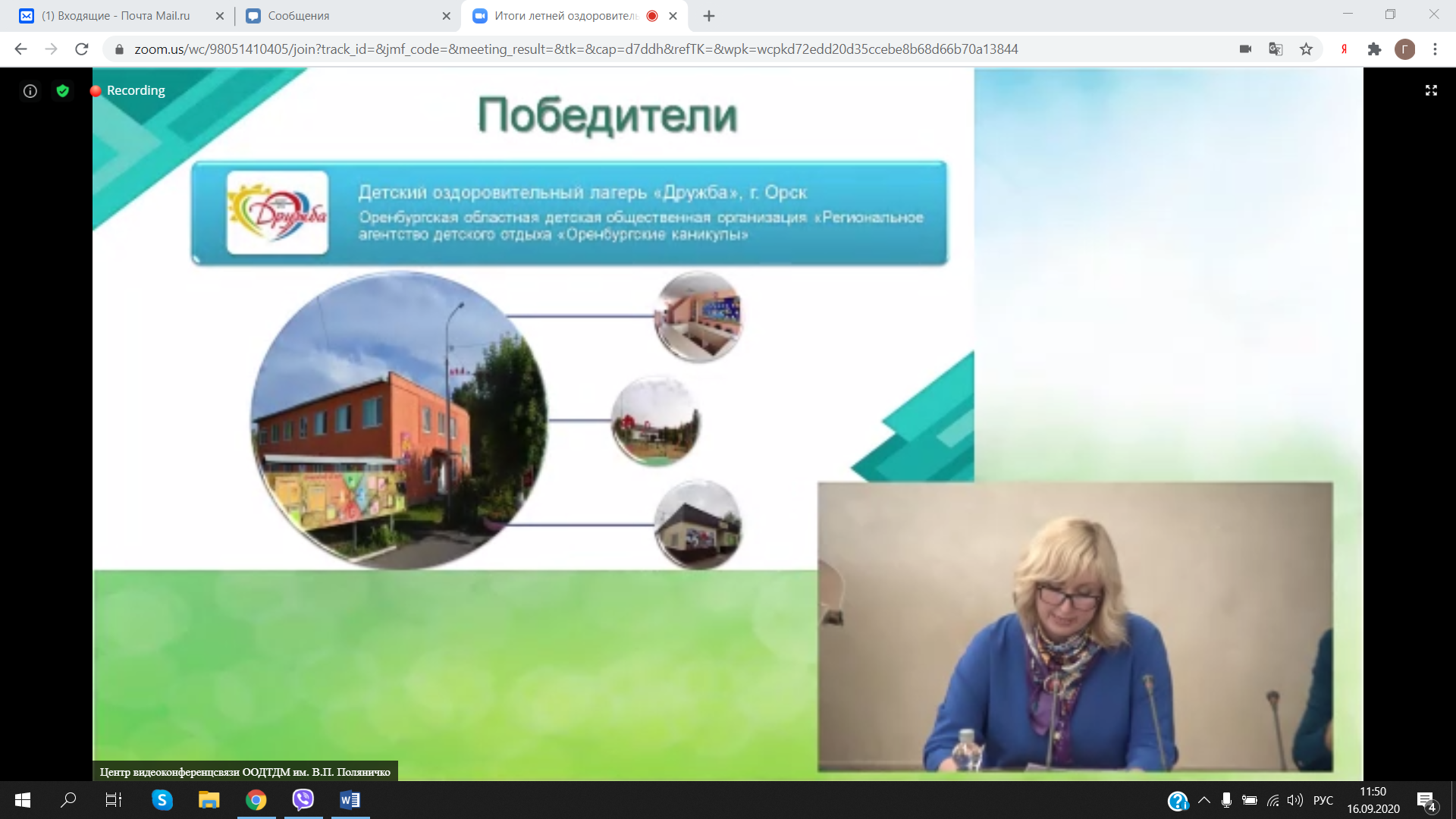This screenshot has height=819, width=1456.
Task: Open File Explorer from taskbar
Action: point(209,800)
